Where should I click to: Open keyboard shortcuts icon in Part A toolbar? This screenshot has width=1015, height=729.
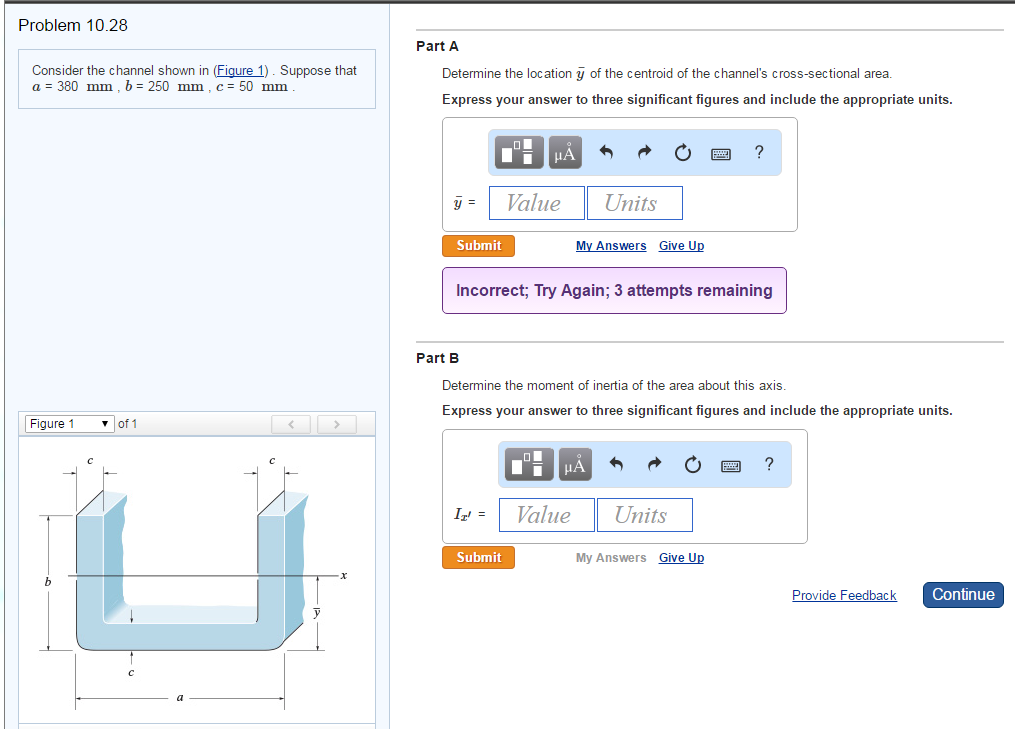click(x=720, y=154)
